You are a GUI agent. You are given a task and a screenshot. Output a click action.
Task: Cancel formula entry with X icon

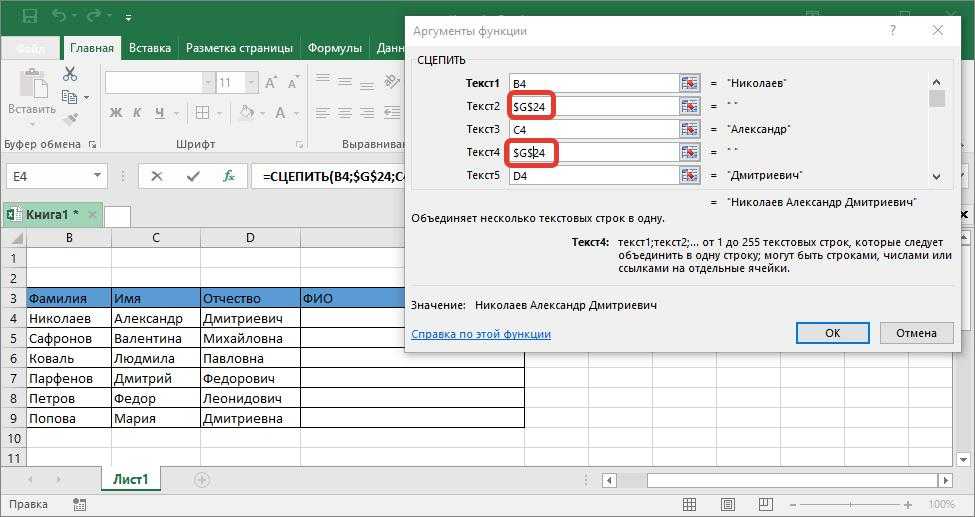(x=157, y=176)
